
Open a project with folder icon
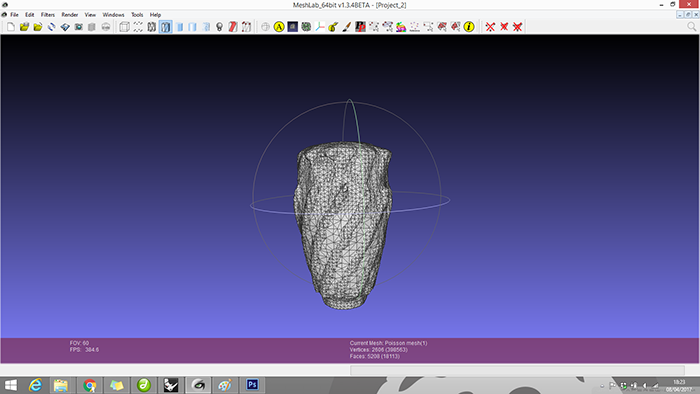(x=24, y=27)
